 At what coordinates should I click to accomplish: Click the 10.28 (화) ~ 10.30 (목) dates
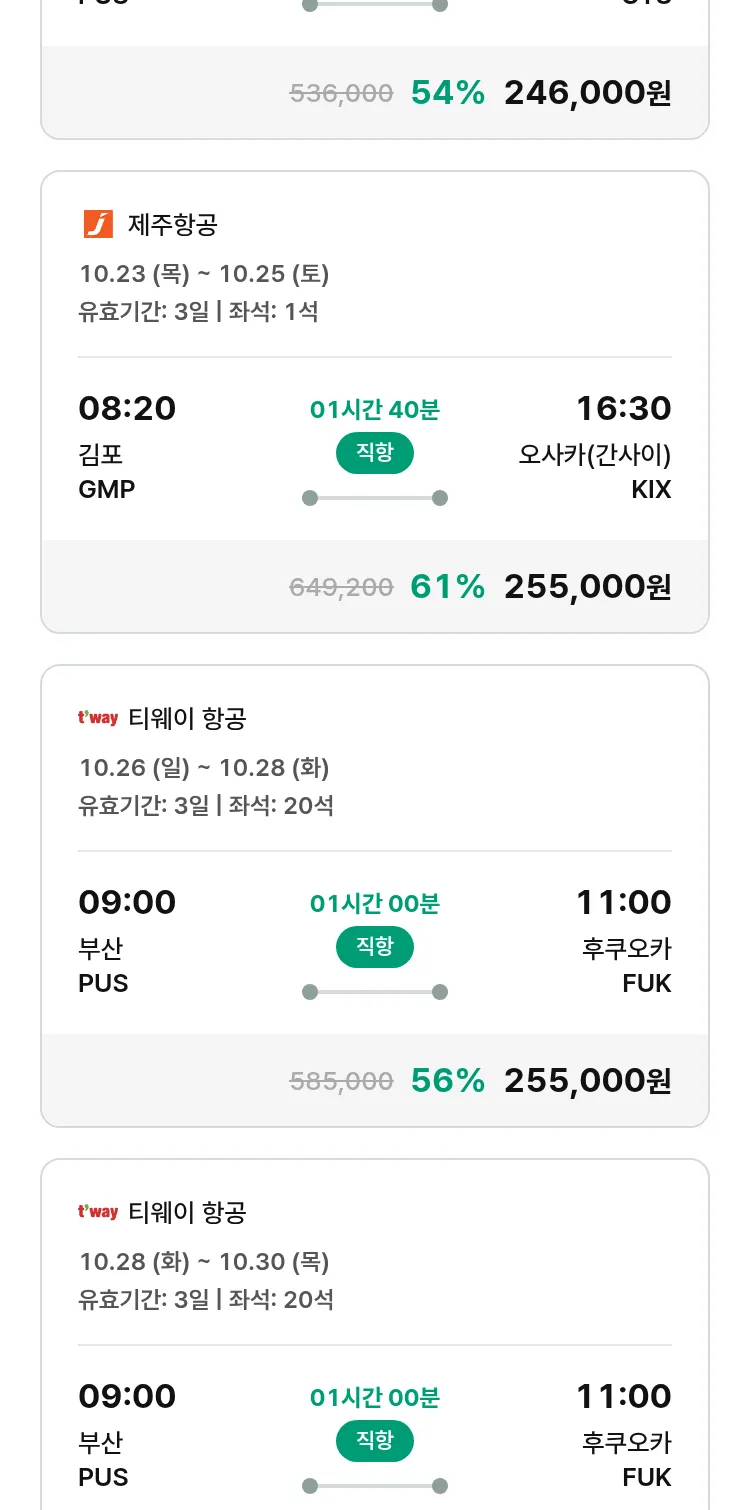point(204,1262)
